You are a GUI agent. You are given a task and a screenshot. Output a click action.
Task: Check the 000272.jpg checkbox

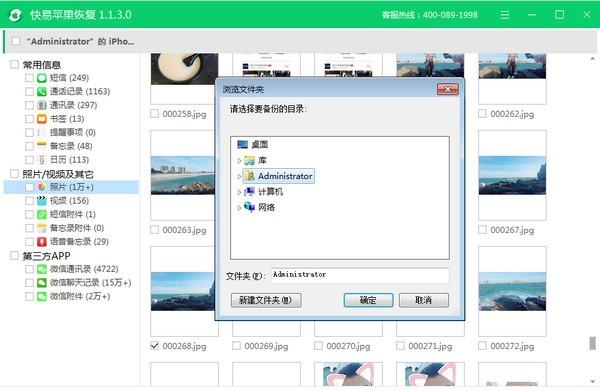pyautogui.click(x=482, y=346)
